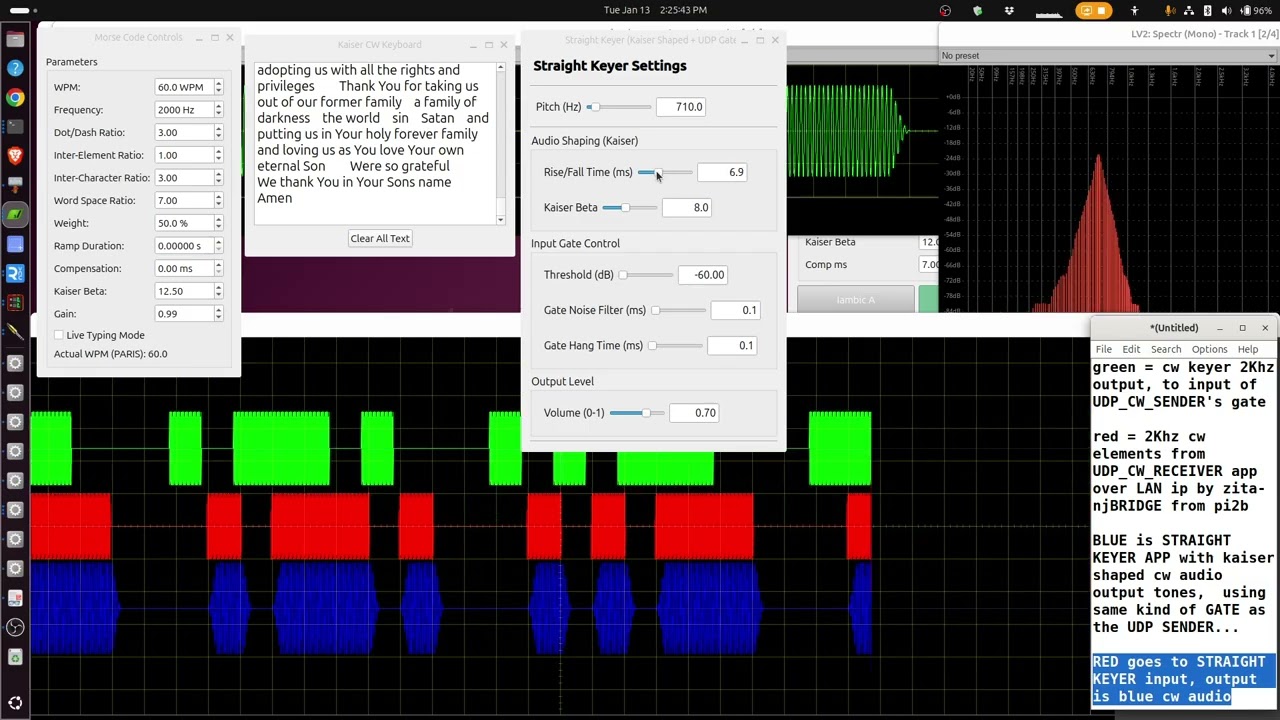Click the Inter-Element Ratio stepper arrows
Image resolution: width=1280 pixels, height=720 pixels.
218,155
